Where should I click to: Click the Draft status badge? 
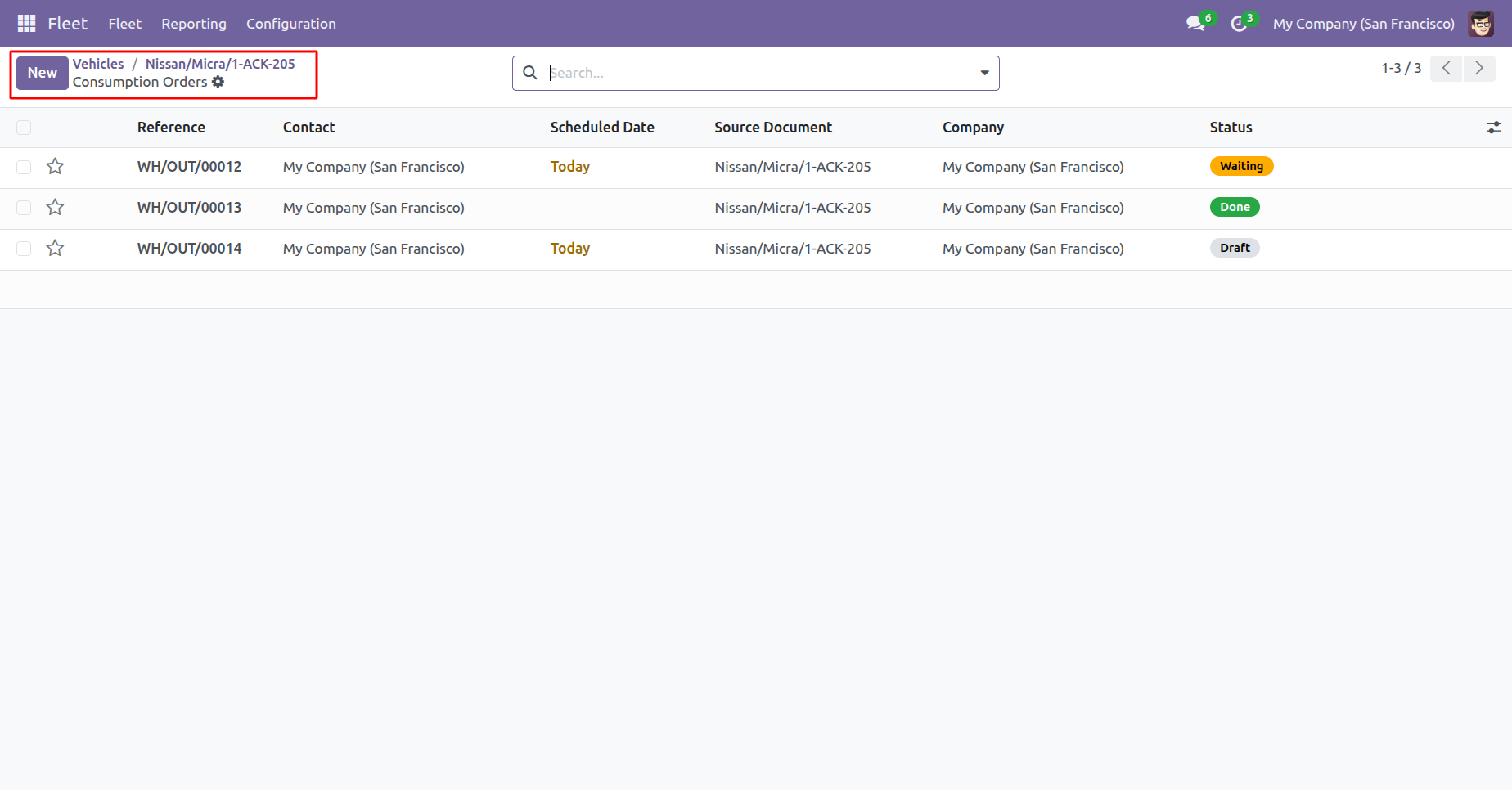click(x=1235, y=248)
